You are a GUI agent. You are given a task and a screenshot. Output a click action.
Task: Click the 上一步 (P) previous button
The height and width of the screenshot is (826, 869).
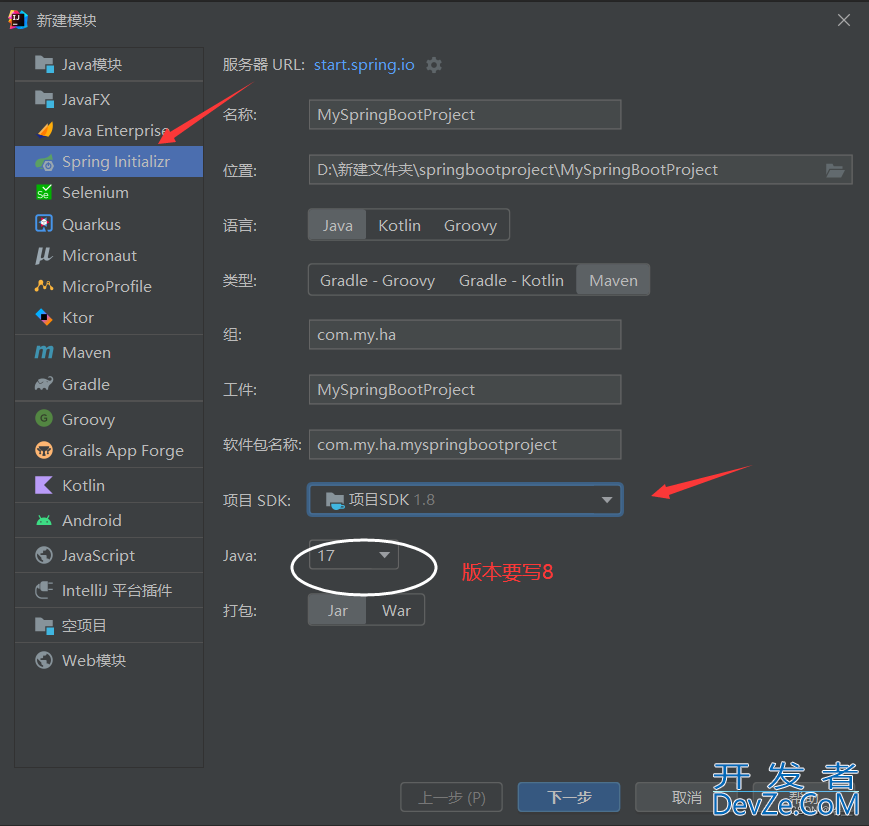451,797
